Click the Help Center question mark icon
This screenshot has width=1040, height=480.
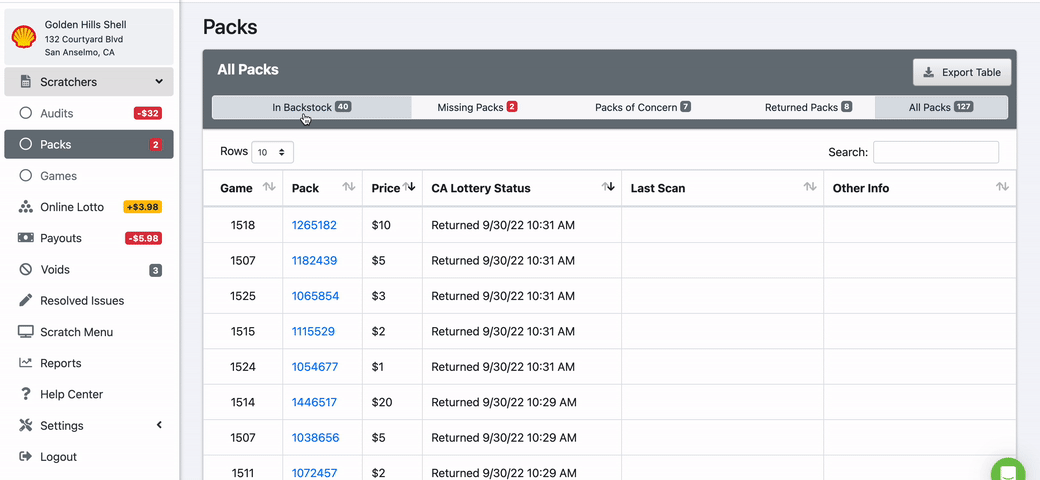(26, 394)
